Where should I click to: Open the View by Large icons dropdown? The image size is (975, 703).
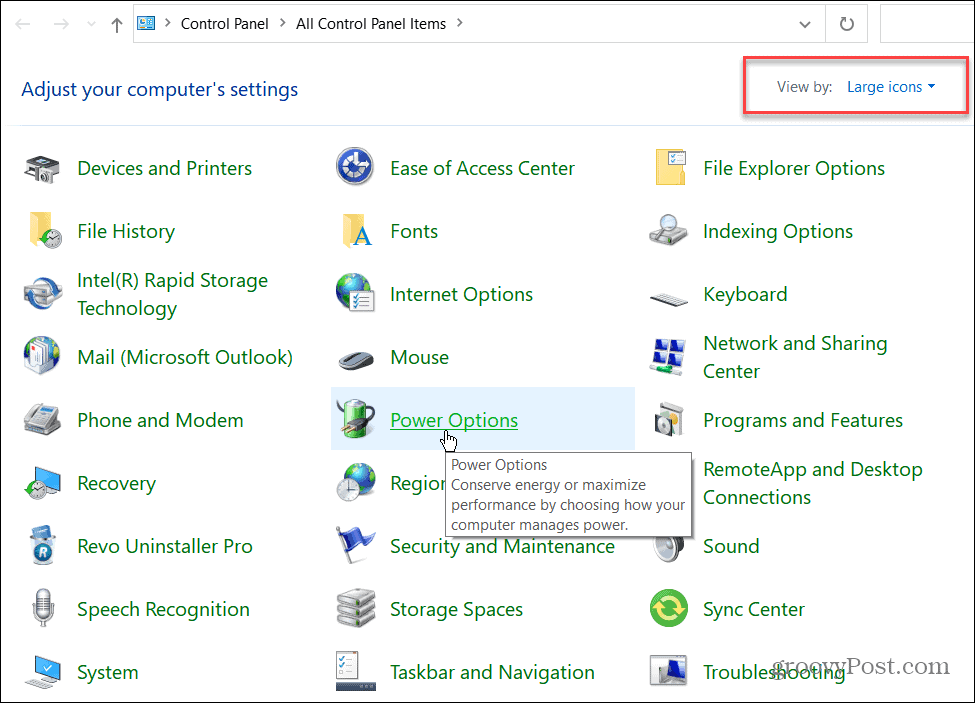[x=890, y=87]
